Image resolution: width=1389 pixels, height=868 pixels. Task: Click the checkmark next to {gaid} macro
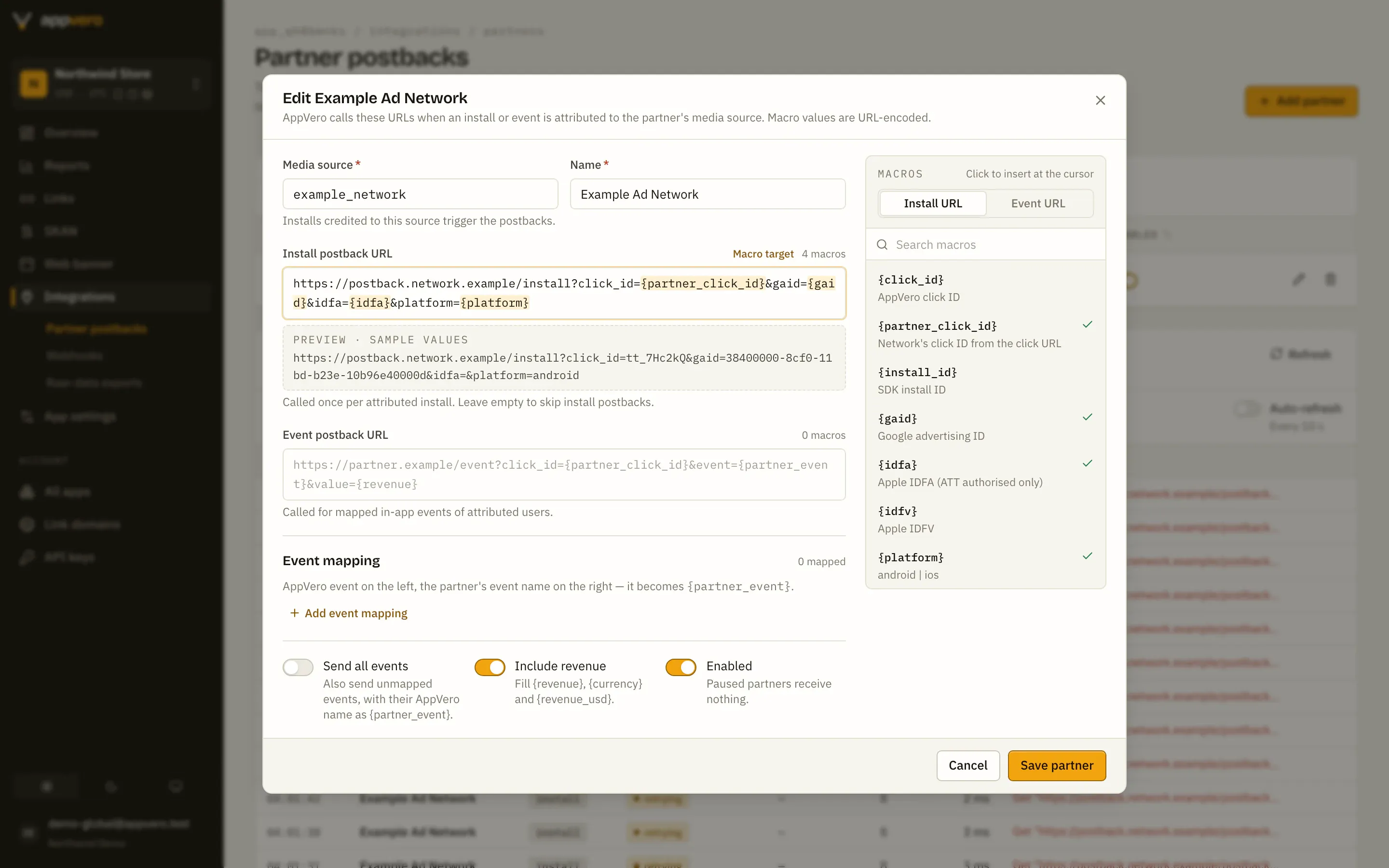pos(1087,417)
